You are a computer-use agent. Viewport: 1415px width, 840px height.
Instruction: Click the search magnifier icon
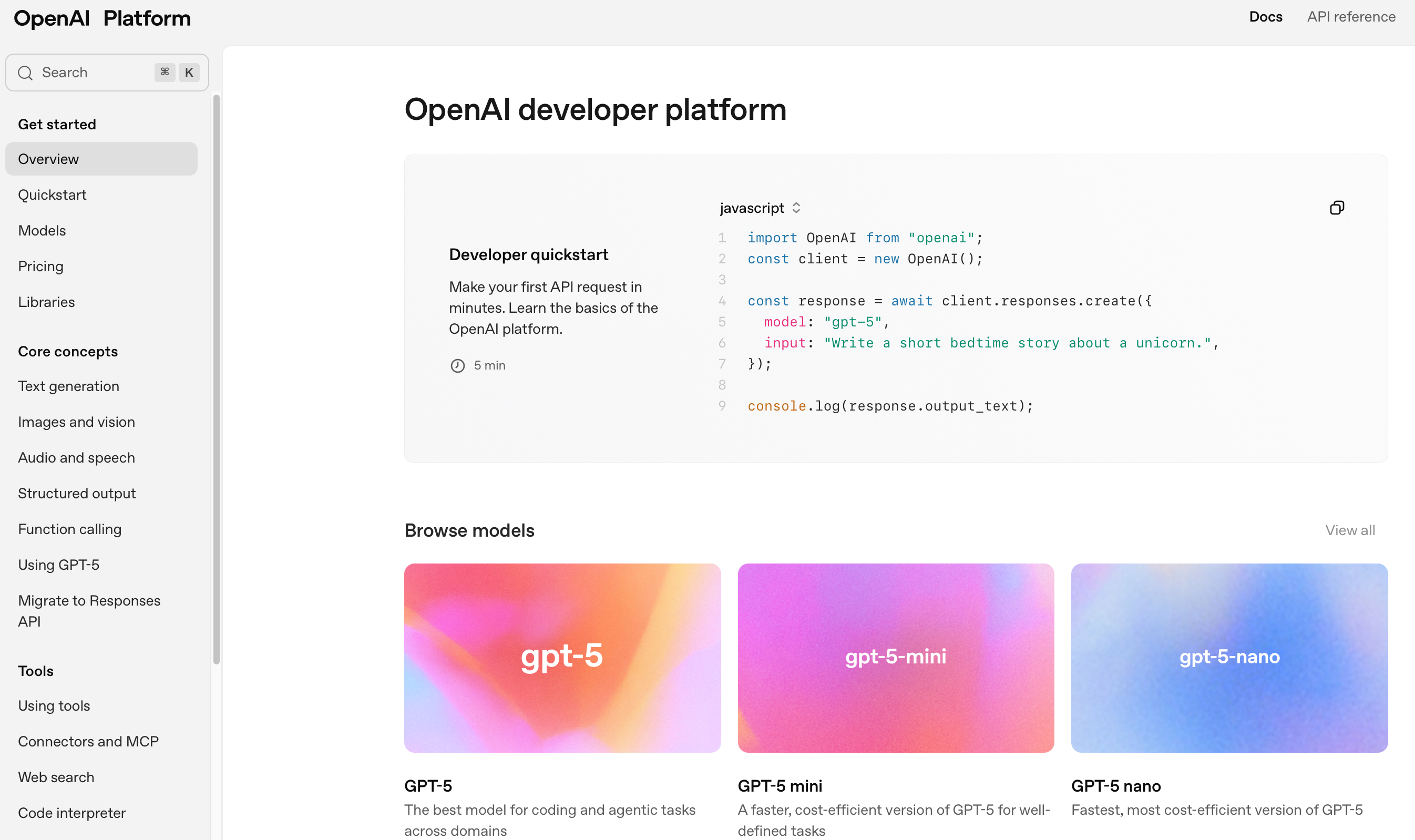click(x=25, y=73)
